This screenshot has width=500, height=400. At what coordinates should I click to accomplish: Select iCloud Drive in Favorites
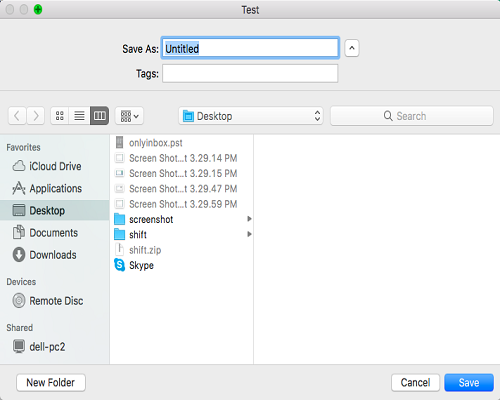coord(54,166)
